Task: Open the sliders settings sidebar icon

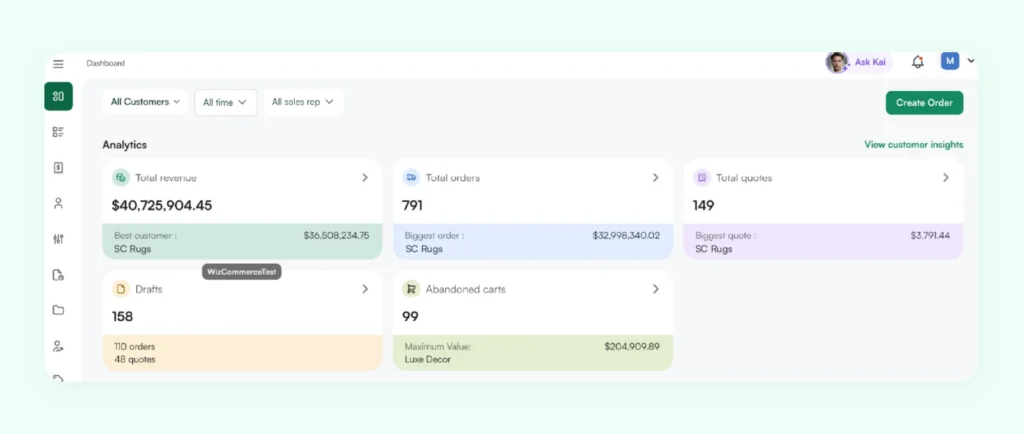Action: pos(58,239)
